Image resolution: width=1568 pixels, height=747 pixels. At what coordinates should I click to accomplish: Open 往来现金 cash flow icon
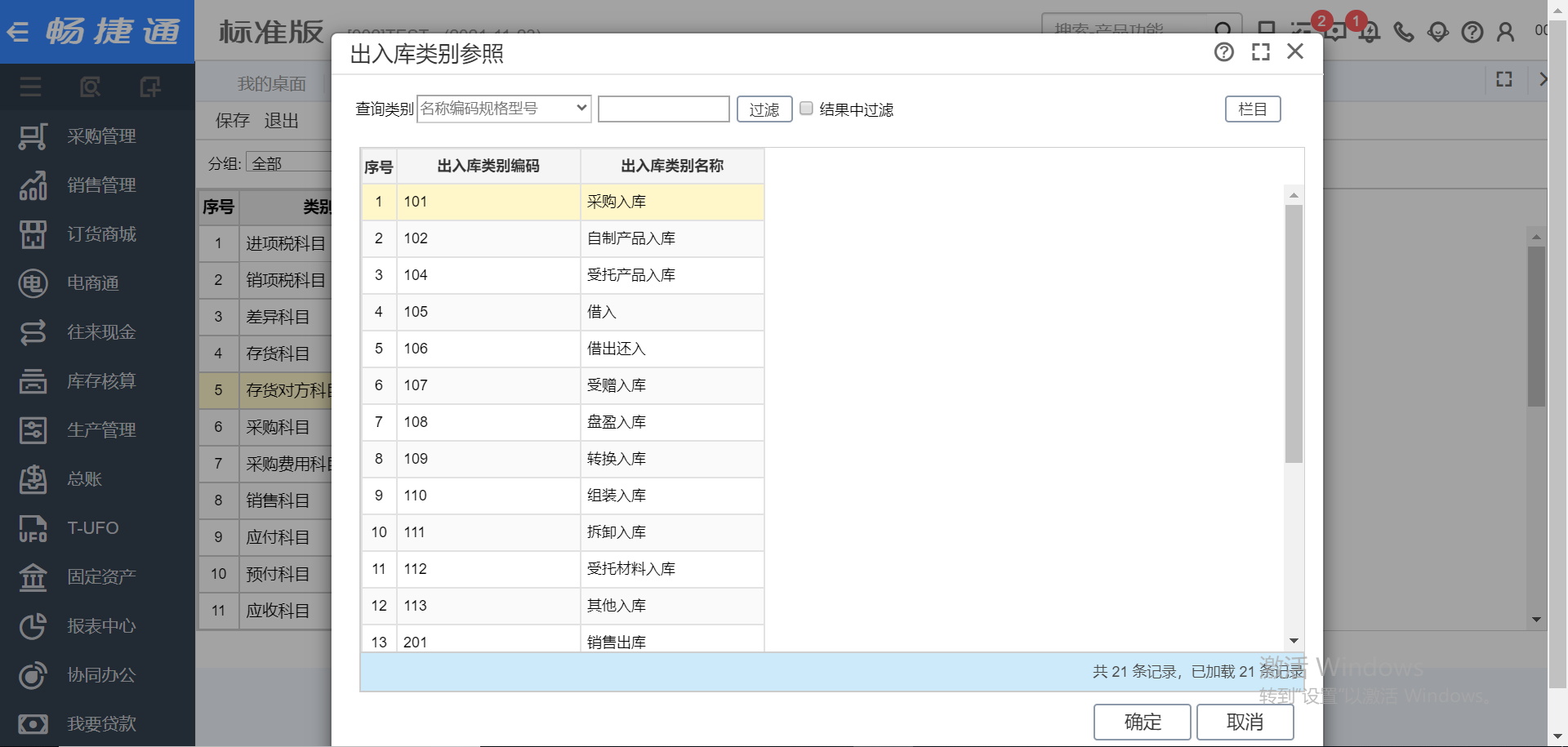pyautogui.click(x=33, y=332)
